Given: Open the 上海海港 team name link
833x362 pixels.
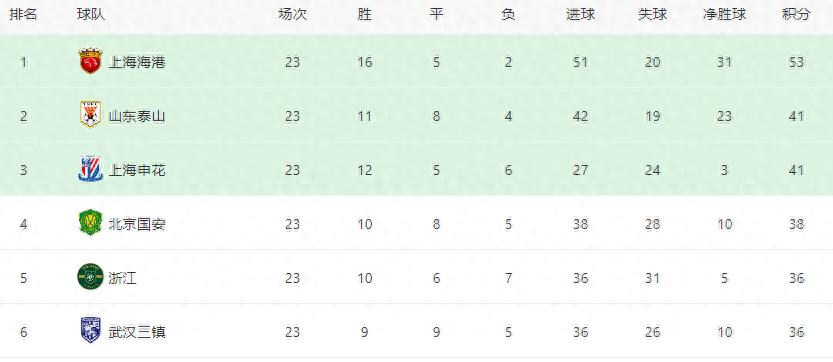Looking at the screenshot, I should 137,63.
